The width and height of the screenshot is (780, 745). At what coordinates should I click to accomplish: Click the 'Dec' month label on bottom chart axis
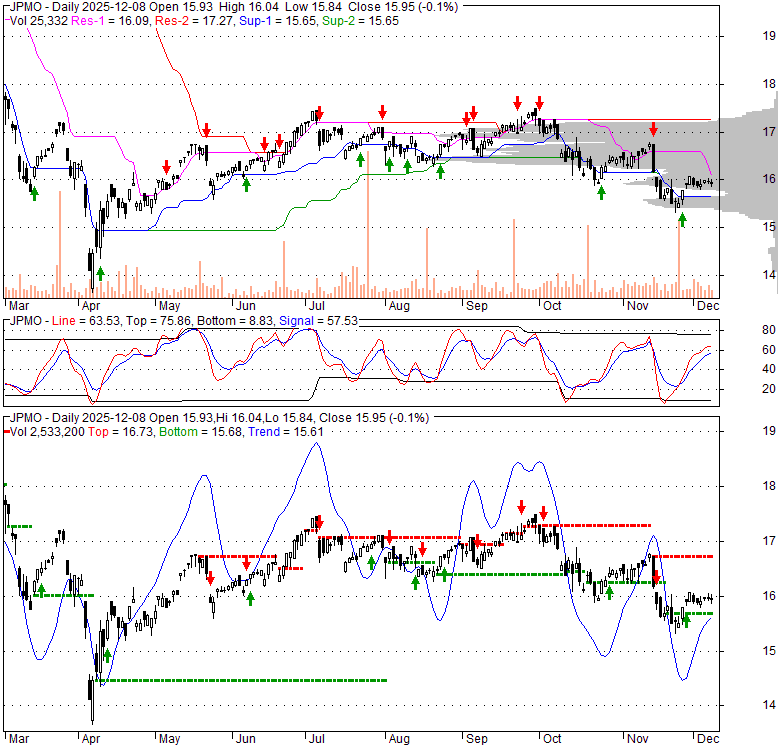click(x=707, y=739)
